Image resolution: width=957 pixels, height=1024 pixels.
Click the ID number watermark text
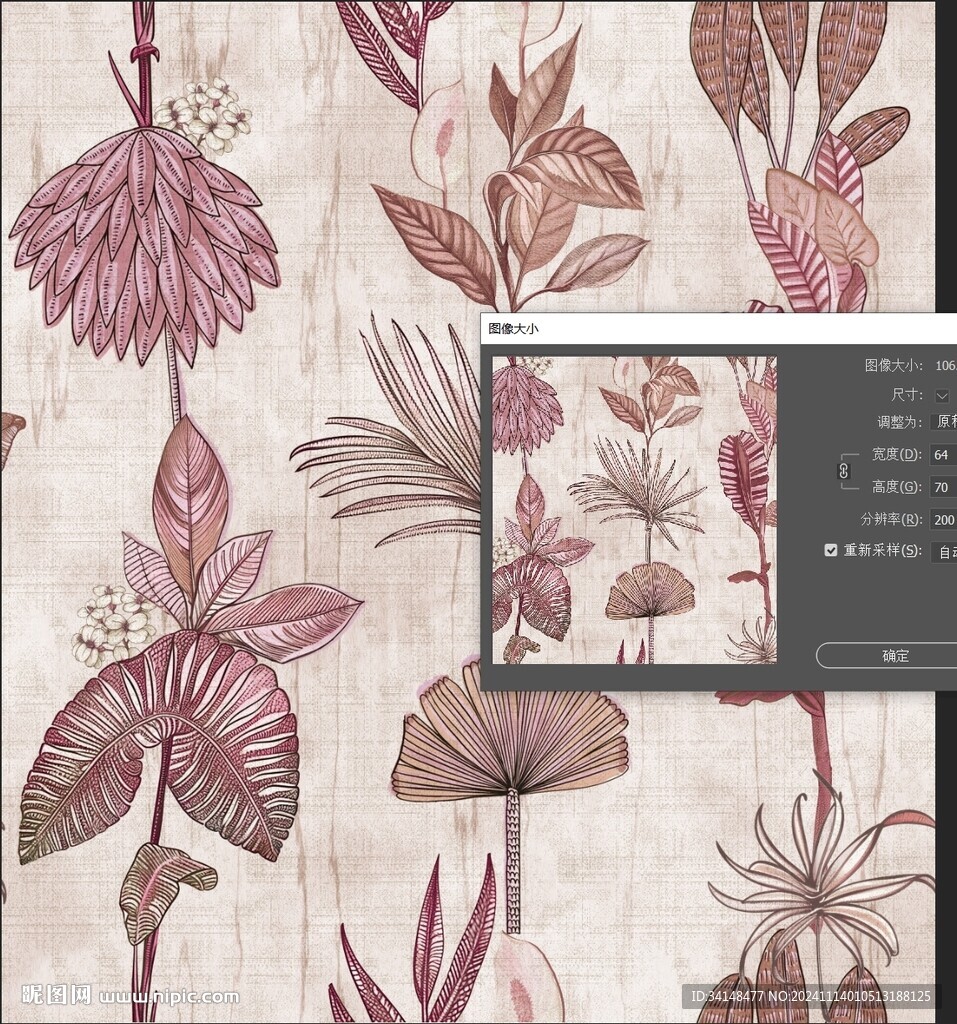point(810,996)
